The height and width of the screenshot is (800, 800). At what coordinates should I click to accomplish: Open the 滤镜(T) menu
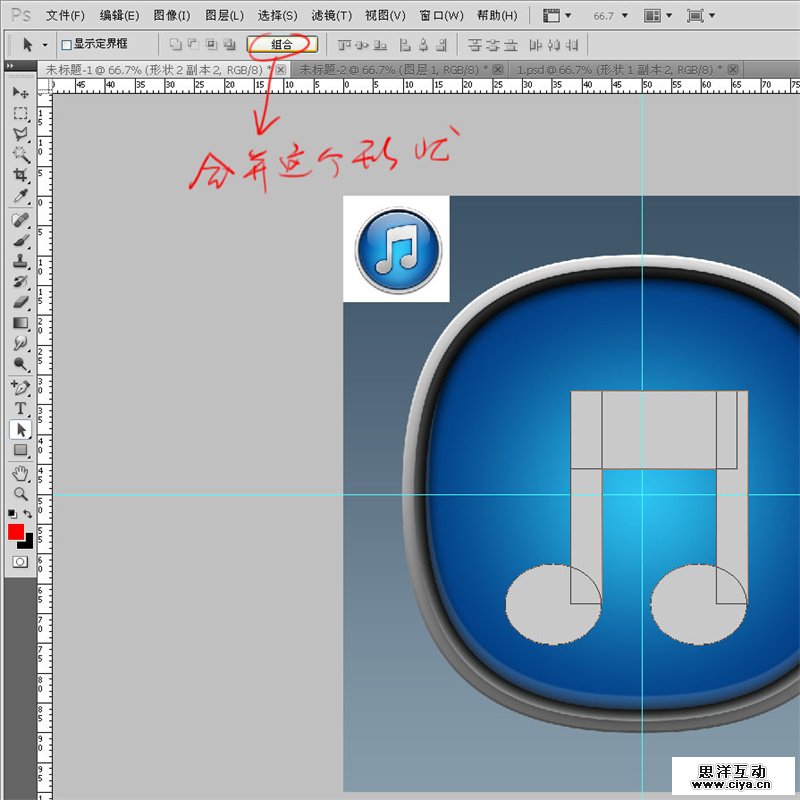331,16
